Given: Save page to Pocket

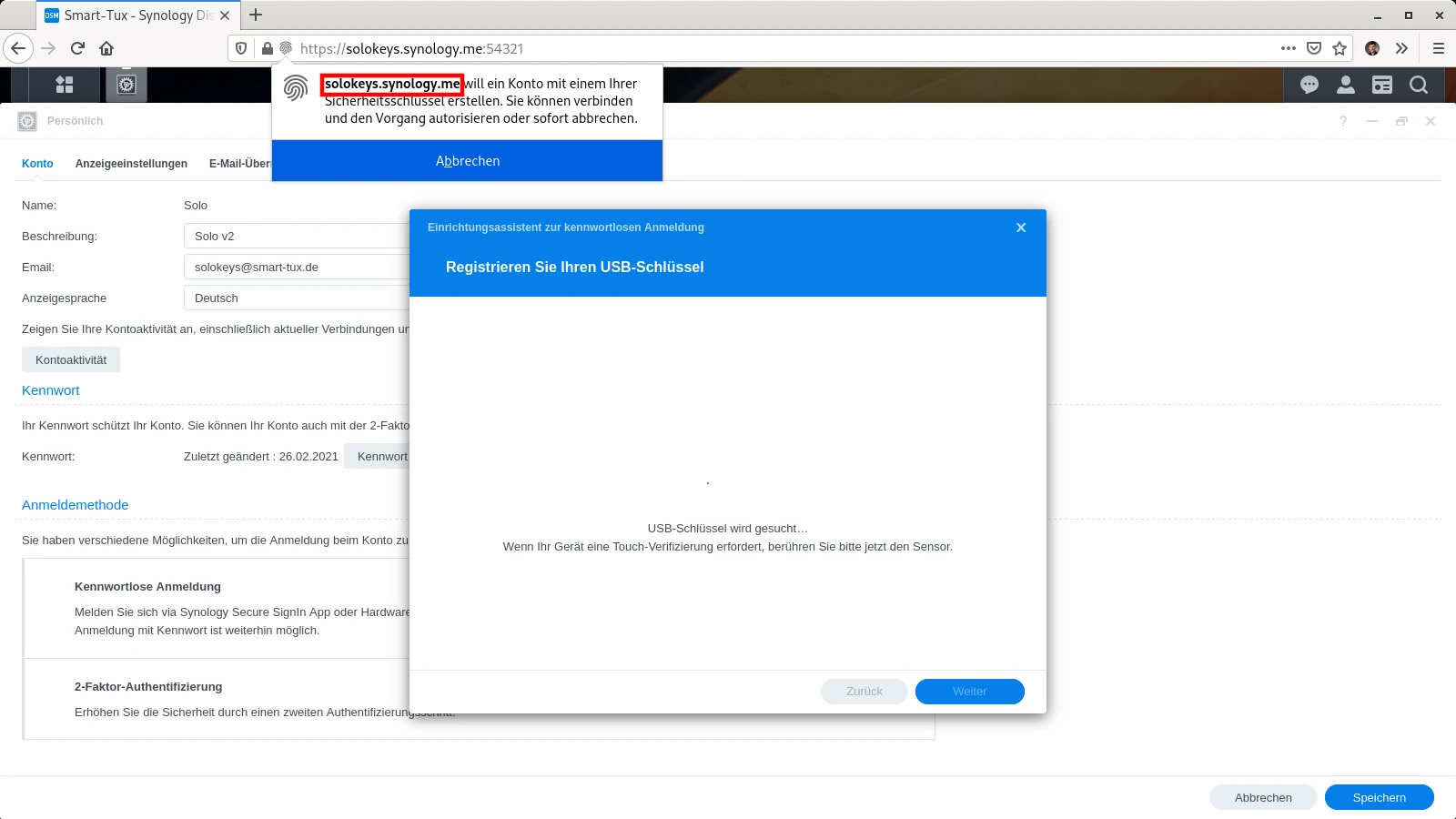Looking at the screenshot, I should tap(1314, 48).
